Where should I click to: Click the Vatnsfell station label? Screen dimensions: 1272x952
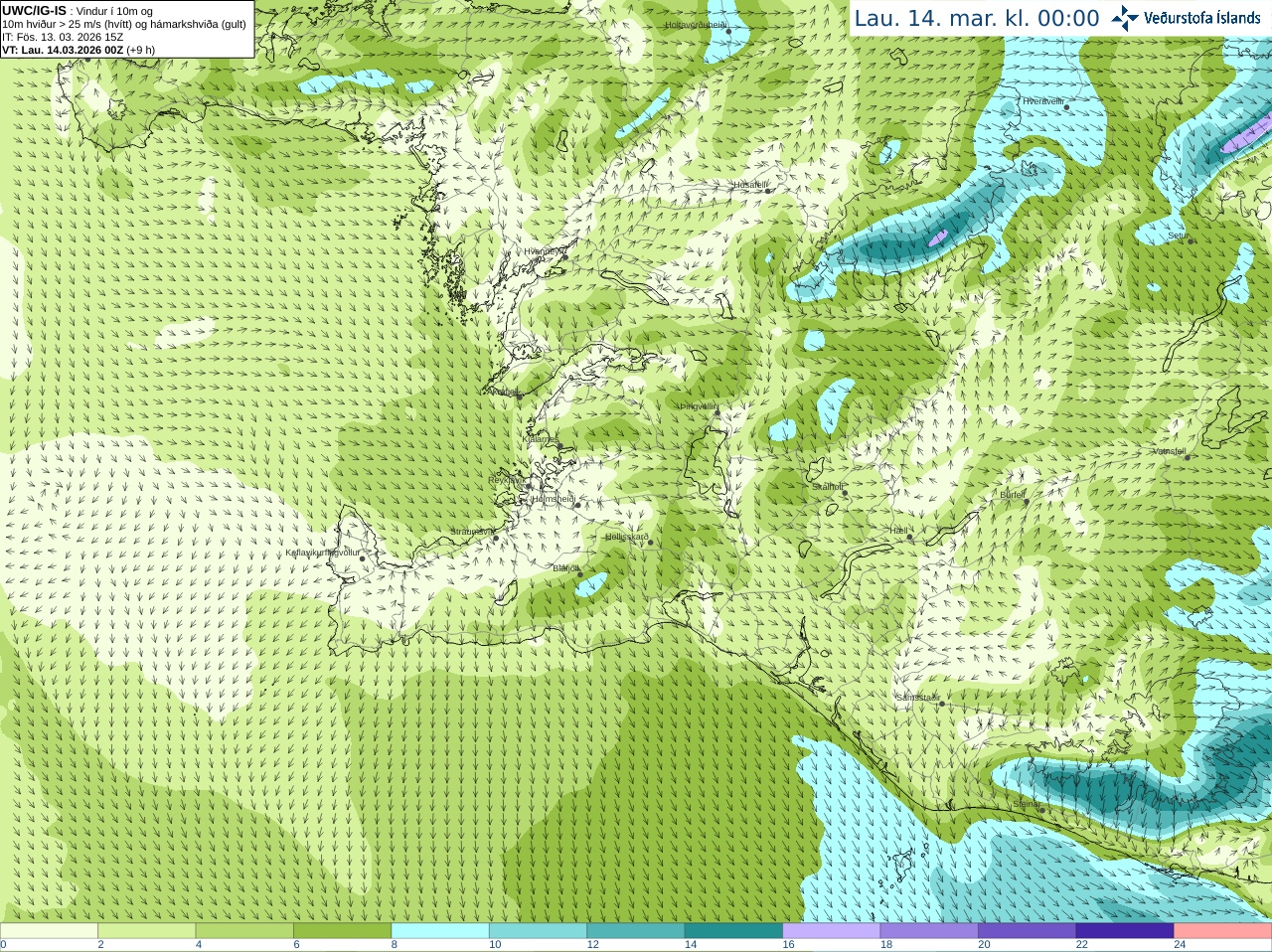[x=1170, y=451]
